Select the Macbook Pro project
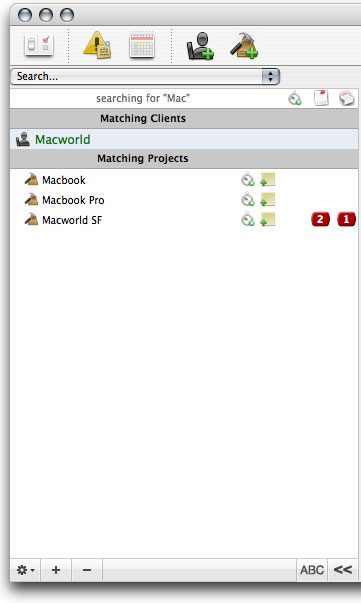 pyautogui.click(x=73, y=200)
